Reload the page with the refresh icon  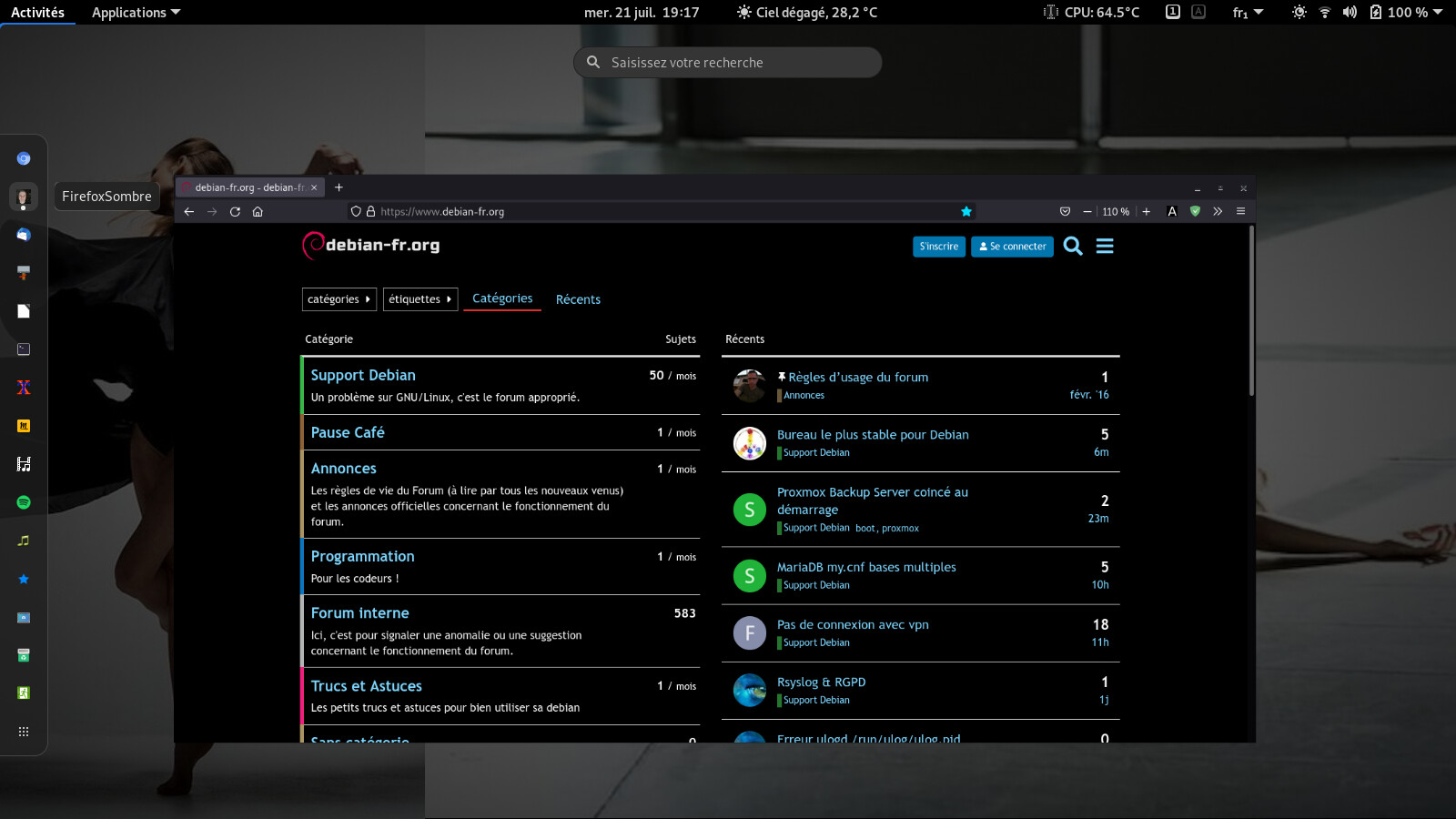tap(235, 211)
